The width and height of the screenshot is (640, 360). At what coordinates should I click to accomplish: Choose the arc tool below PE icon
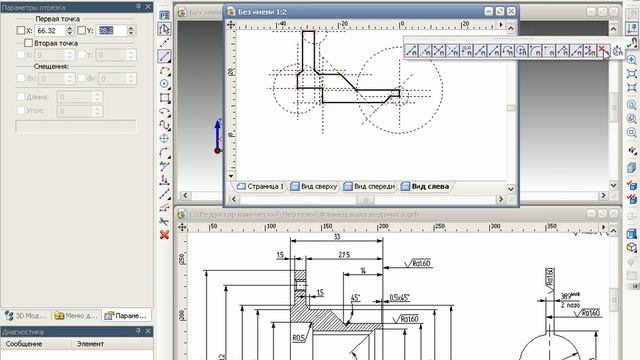(x=164, y=71)
